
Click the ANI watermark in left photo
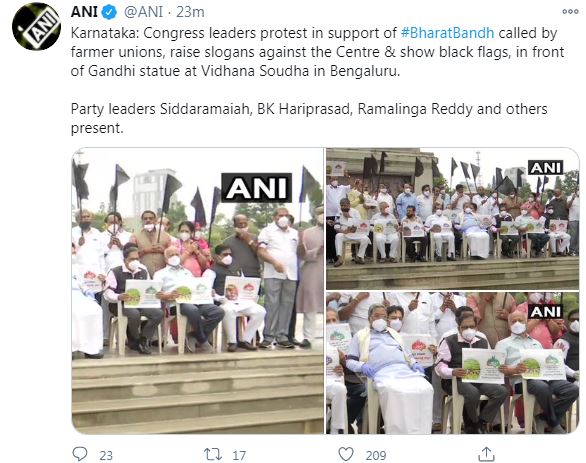coord(257,188)
